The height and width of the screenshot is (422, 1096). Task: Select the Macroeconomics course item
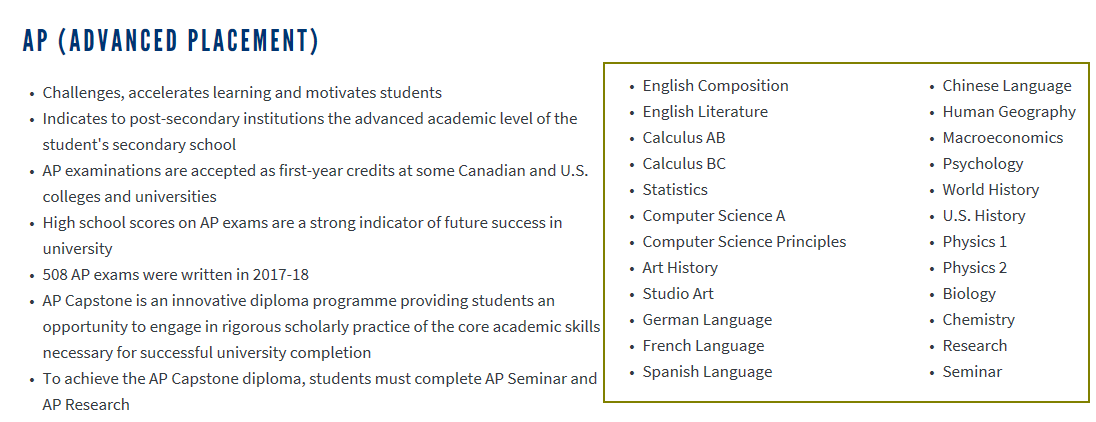[1002, 138]
